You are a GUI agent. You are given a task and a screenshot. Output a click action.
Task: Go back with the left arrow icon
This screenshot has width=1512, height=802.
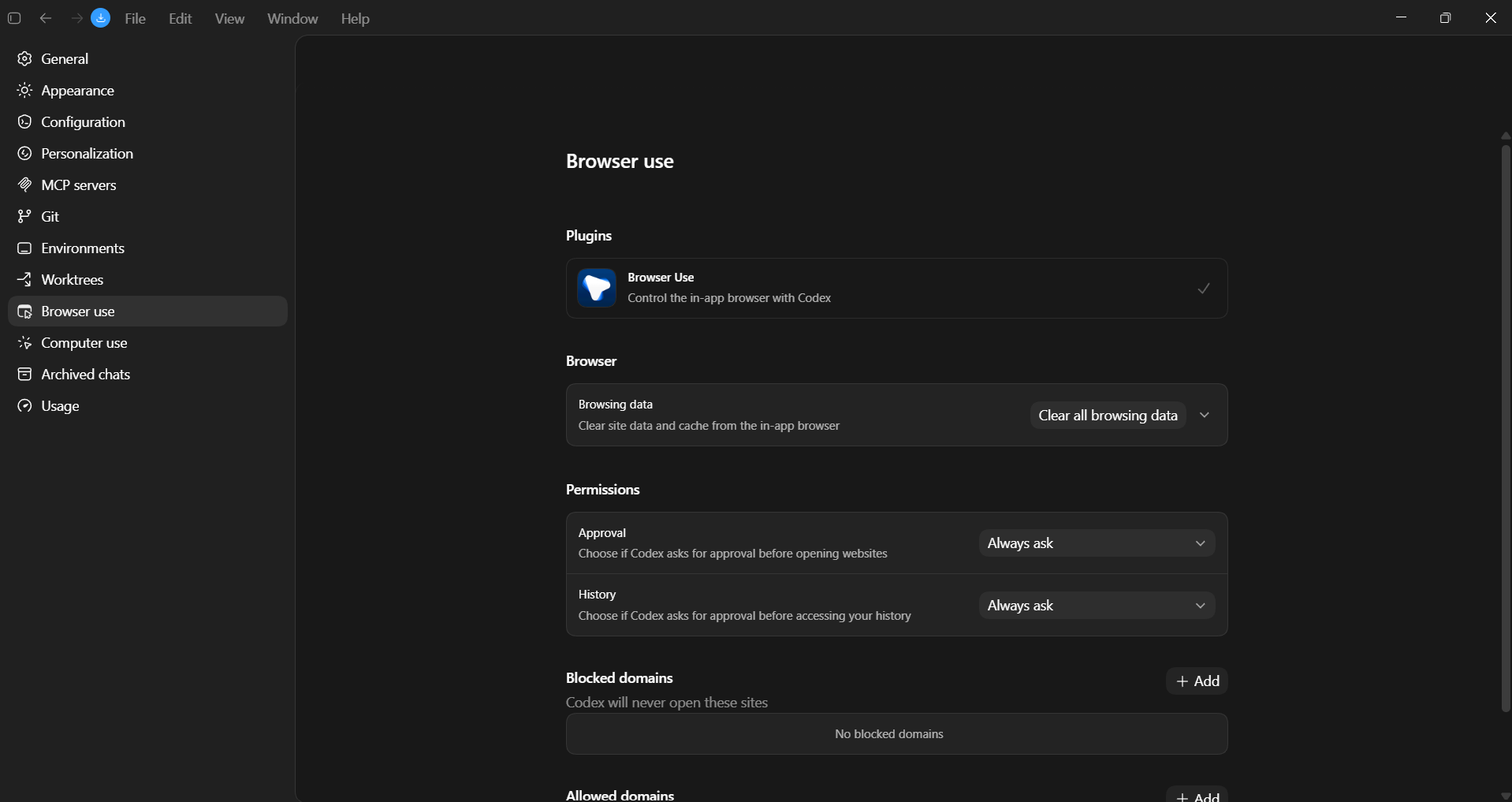coord(46,18)
